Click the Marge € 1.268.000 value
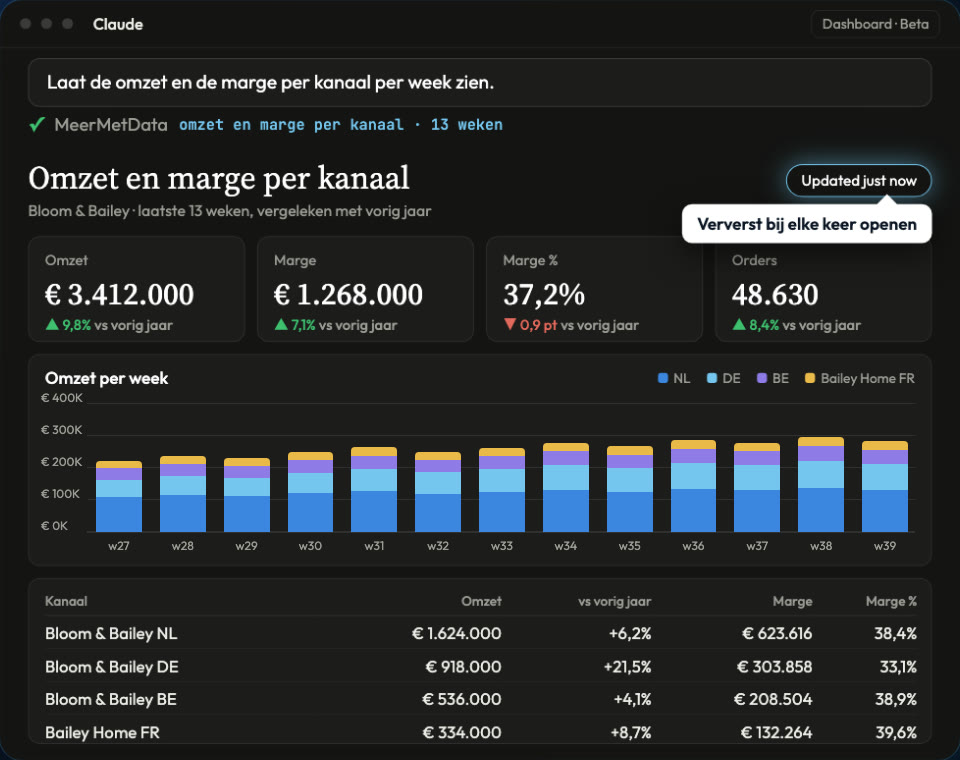 [x=348, y=295]
